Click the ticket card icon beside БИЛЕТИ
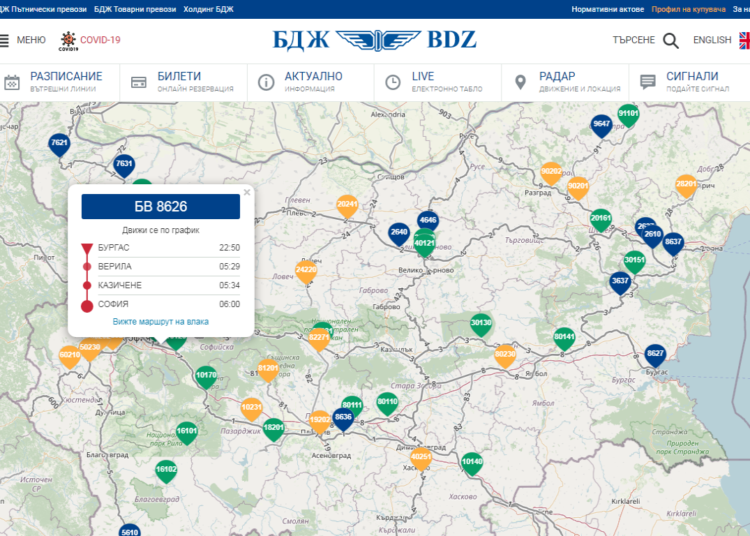 click(139, 82)
